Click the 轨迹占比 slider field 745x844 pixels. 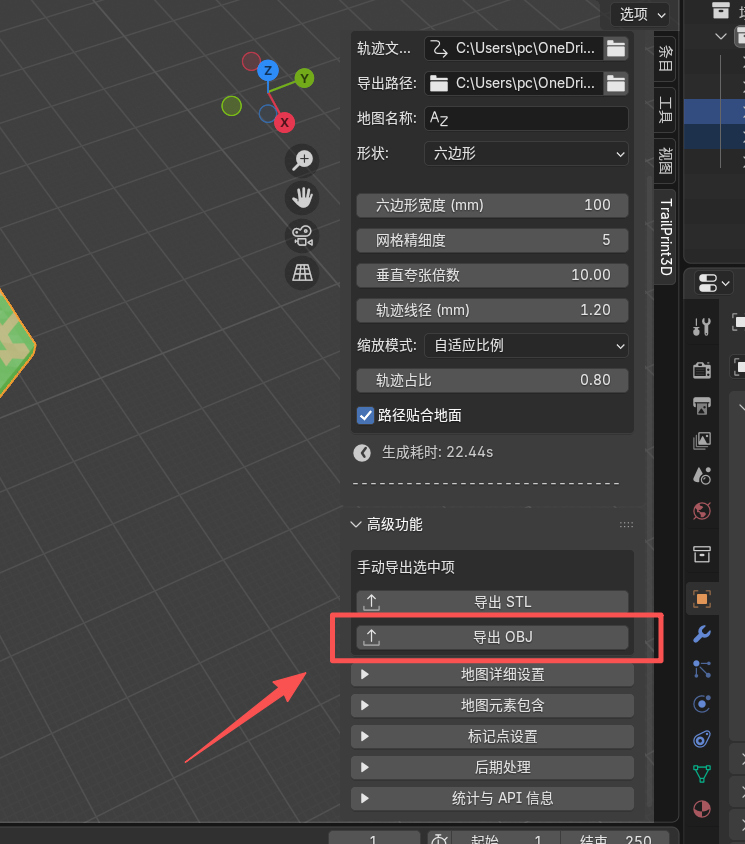click(x=492, y=381)
